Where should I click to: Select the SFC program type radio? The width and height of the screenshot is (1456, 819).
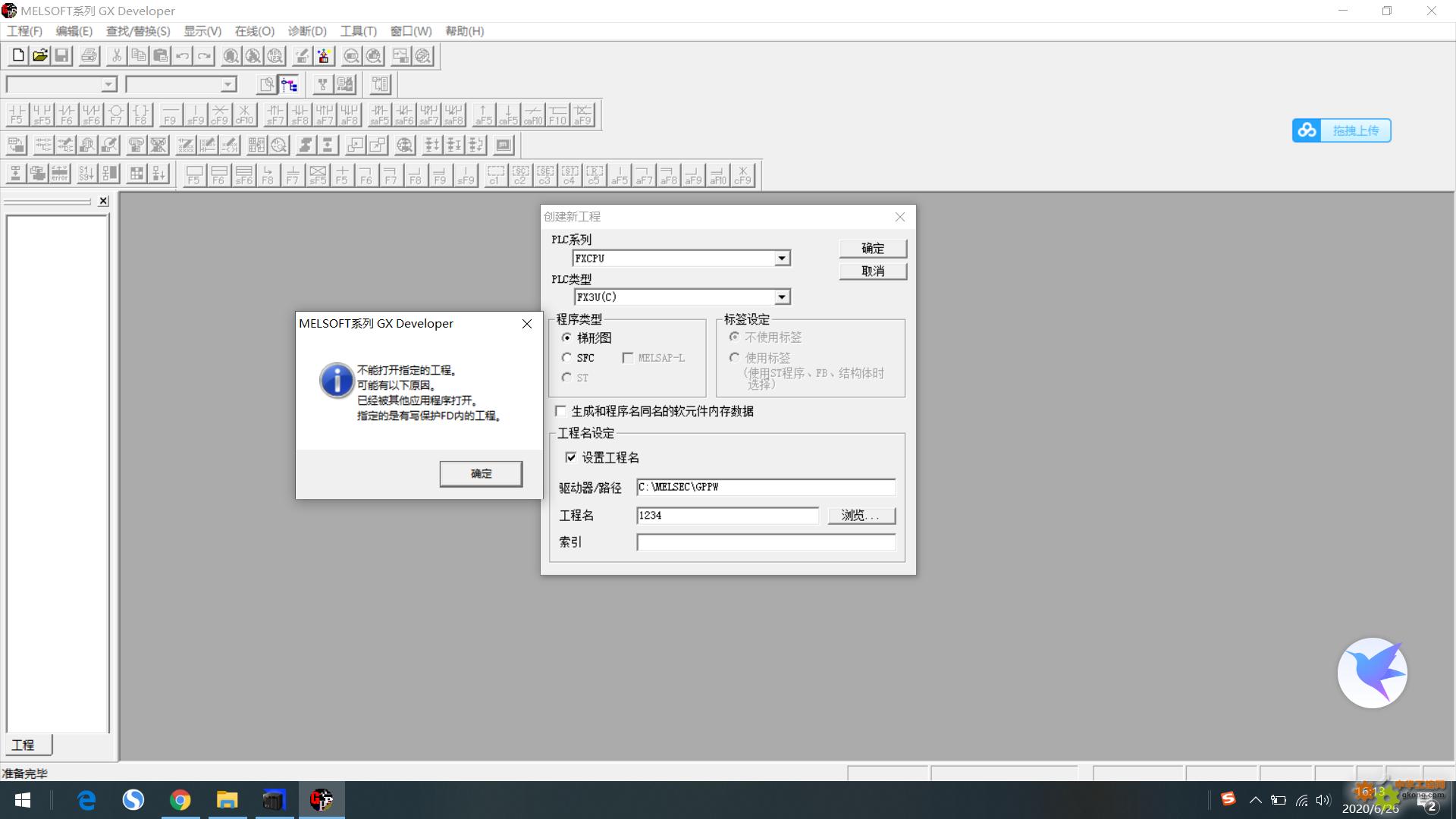click(x=566, y=357)
